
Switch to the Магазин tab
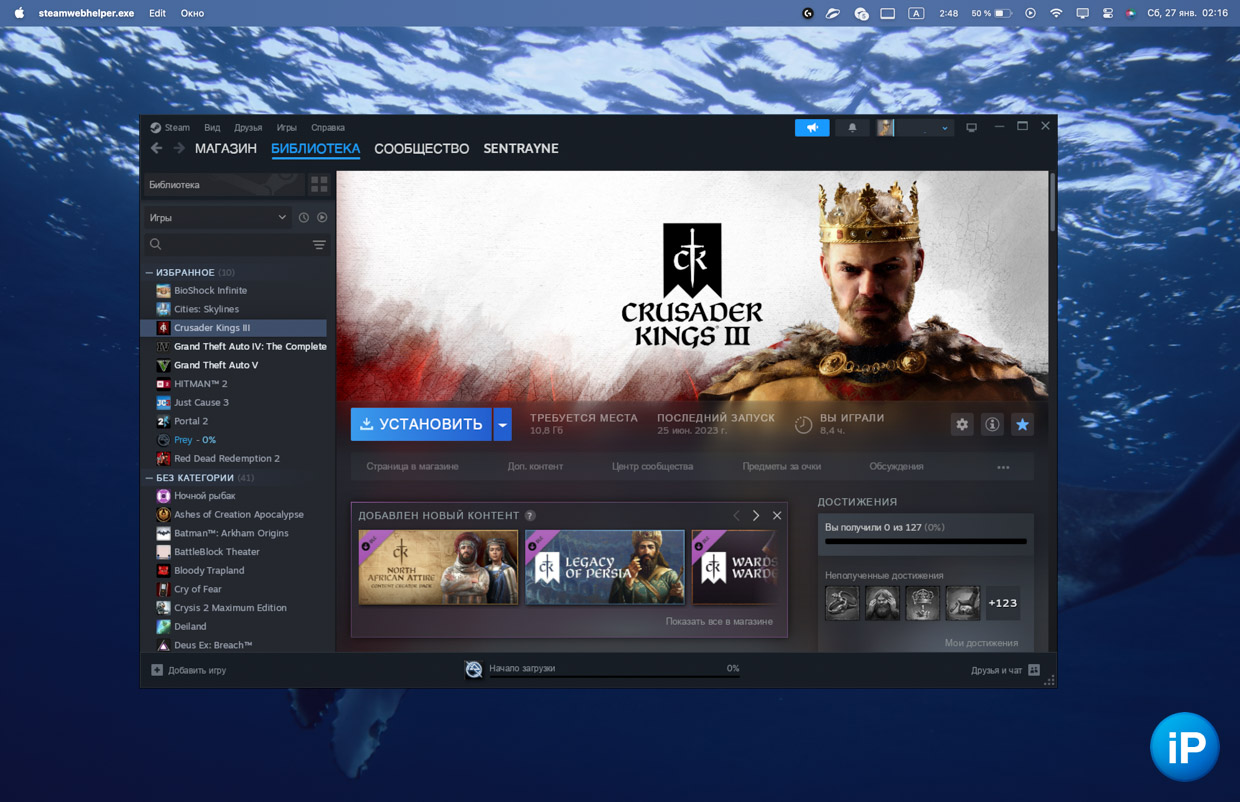click(x=226, y=148)
